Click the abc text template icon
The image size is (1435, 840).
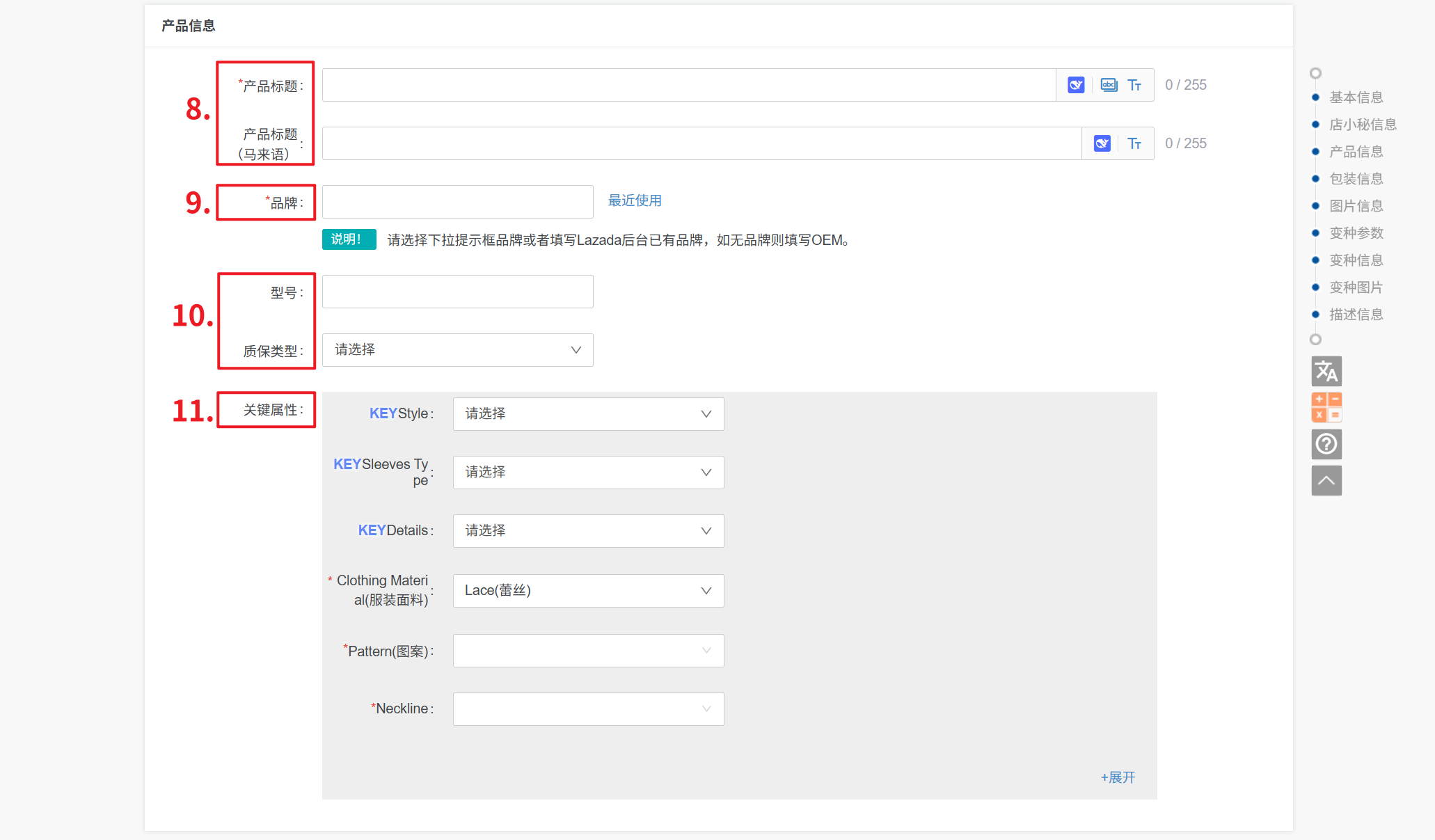(x=1109, y=85)
